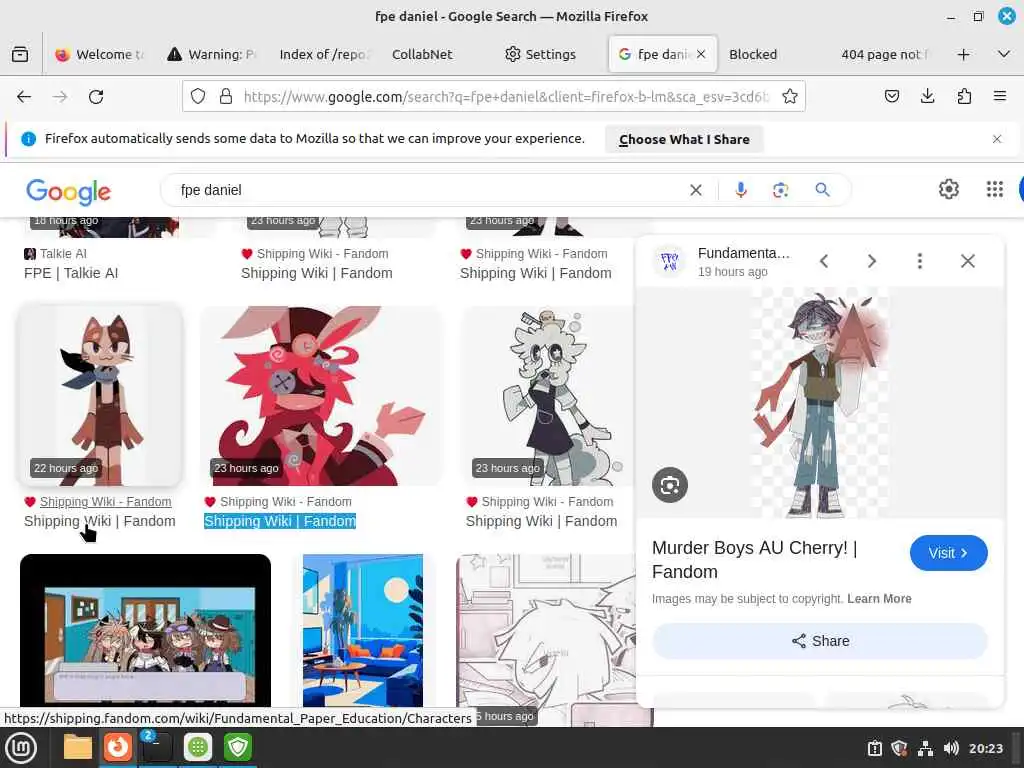List all tabs dropdown arrow
The width and height of the screenshot is (1024, 768).
(x=1004, y=54)
